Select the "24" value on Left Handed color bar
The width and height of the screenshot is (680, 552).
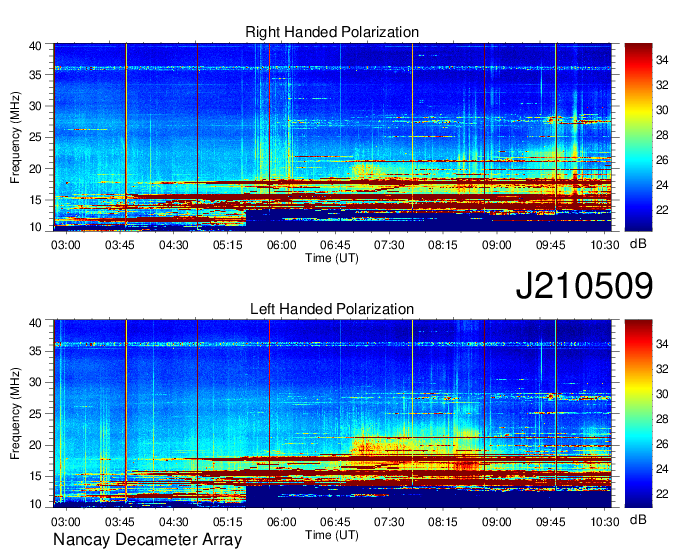[x=662, y=469]
